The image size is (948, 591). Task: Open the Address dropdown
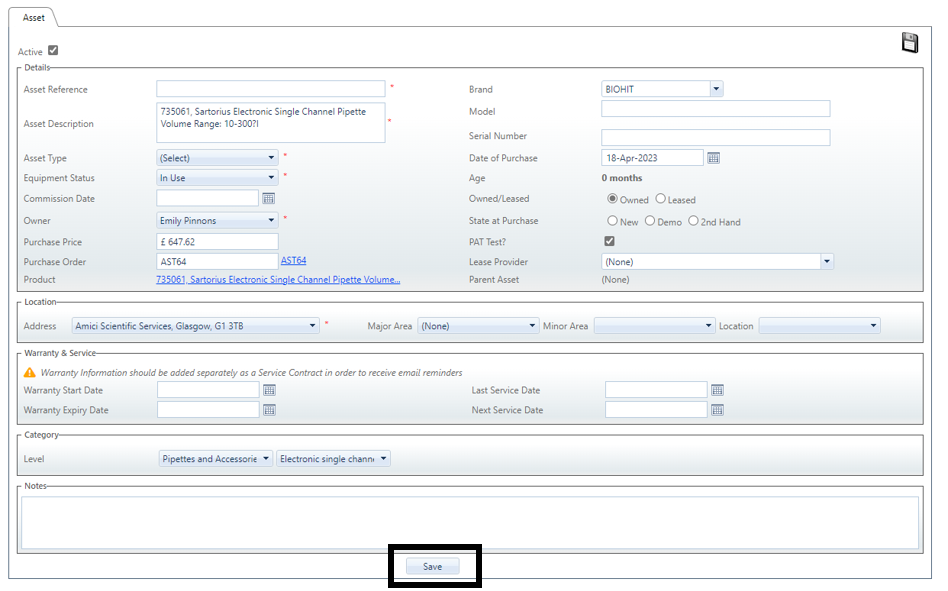click(x=195, y=326)
